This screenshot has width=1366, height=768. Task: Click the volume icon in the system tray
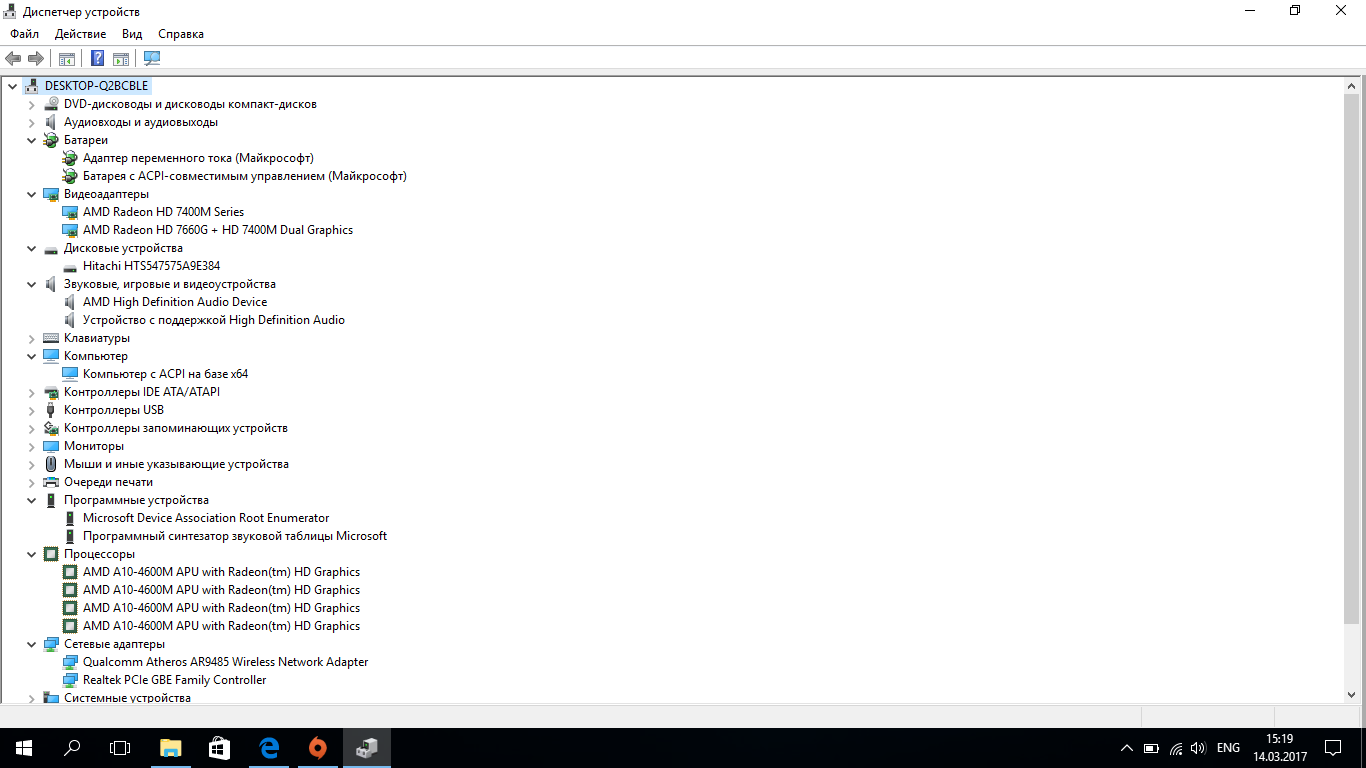(1198, 748)
